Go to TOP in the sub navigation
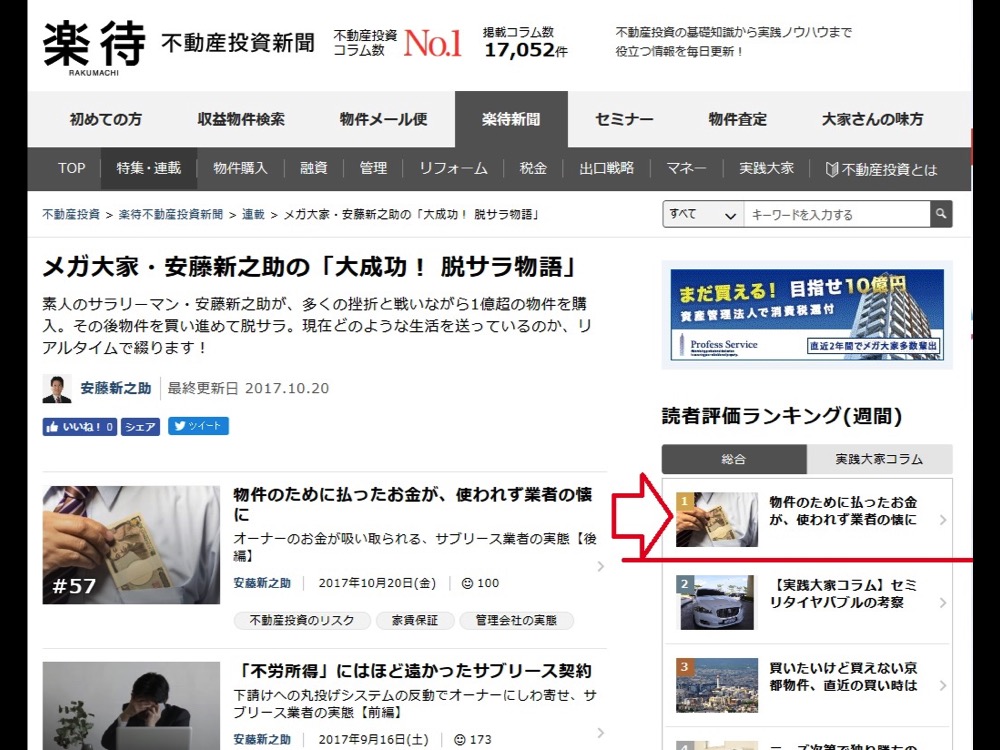 (x=71, y=168)
